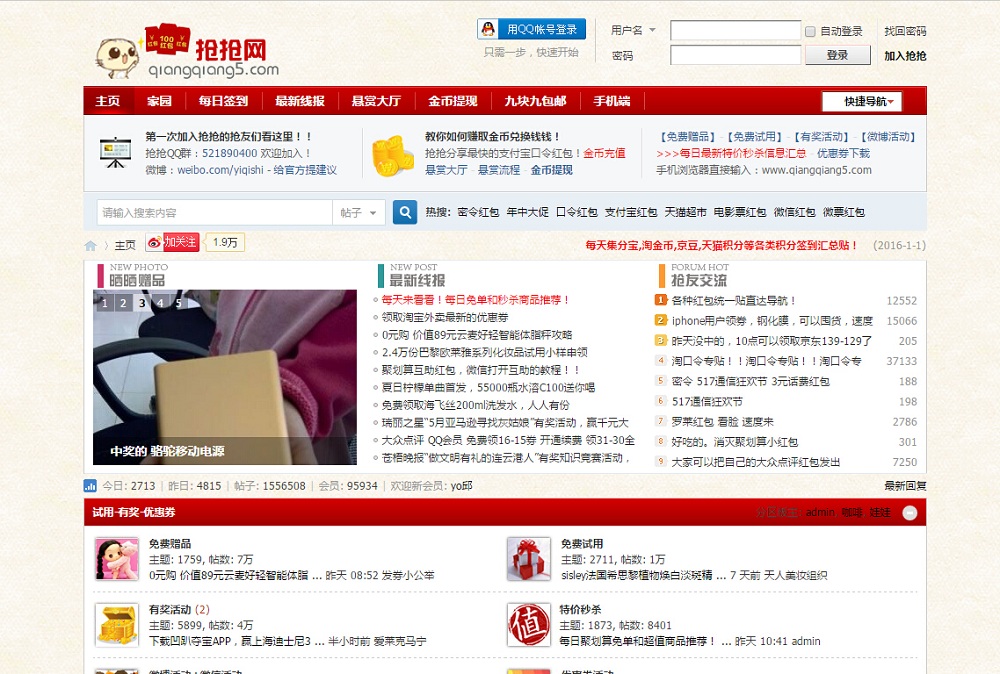Click the 免费赠品 forum girl icon
Viewport: 1000px width, 674px height.
coord(117,559)
